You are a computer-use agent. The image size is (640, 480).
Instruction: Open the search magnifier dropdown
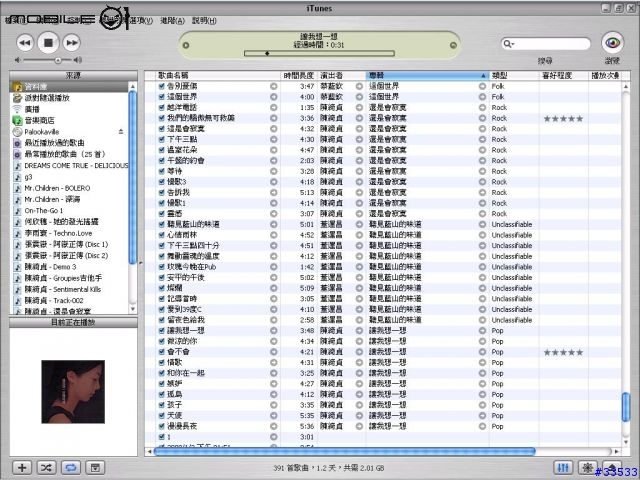509,44
